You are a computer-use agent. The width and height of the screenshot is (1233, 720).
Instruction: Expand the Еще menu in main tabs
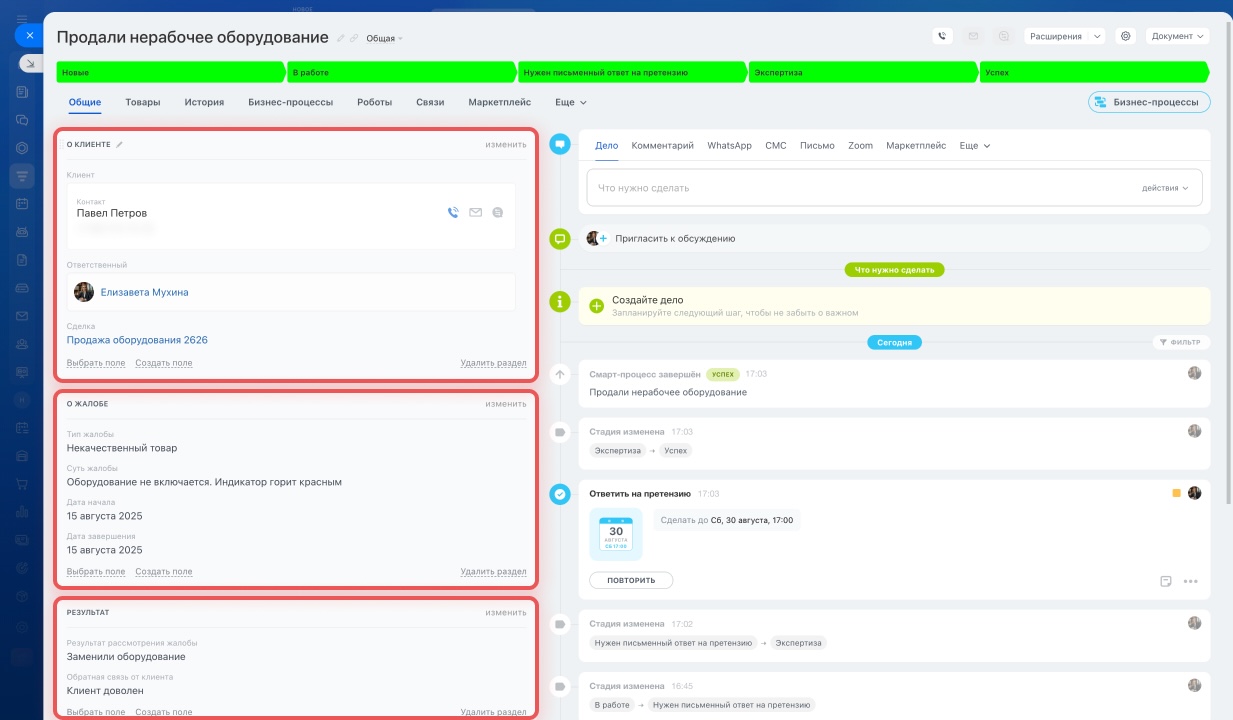[x=571, y=102]
